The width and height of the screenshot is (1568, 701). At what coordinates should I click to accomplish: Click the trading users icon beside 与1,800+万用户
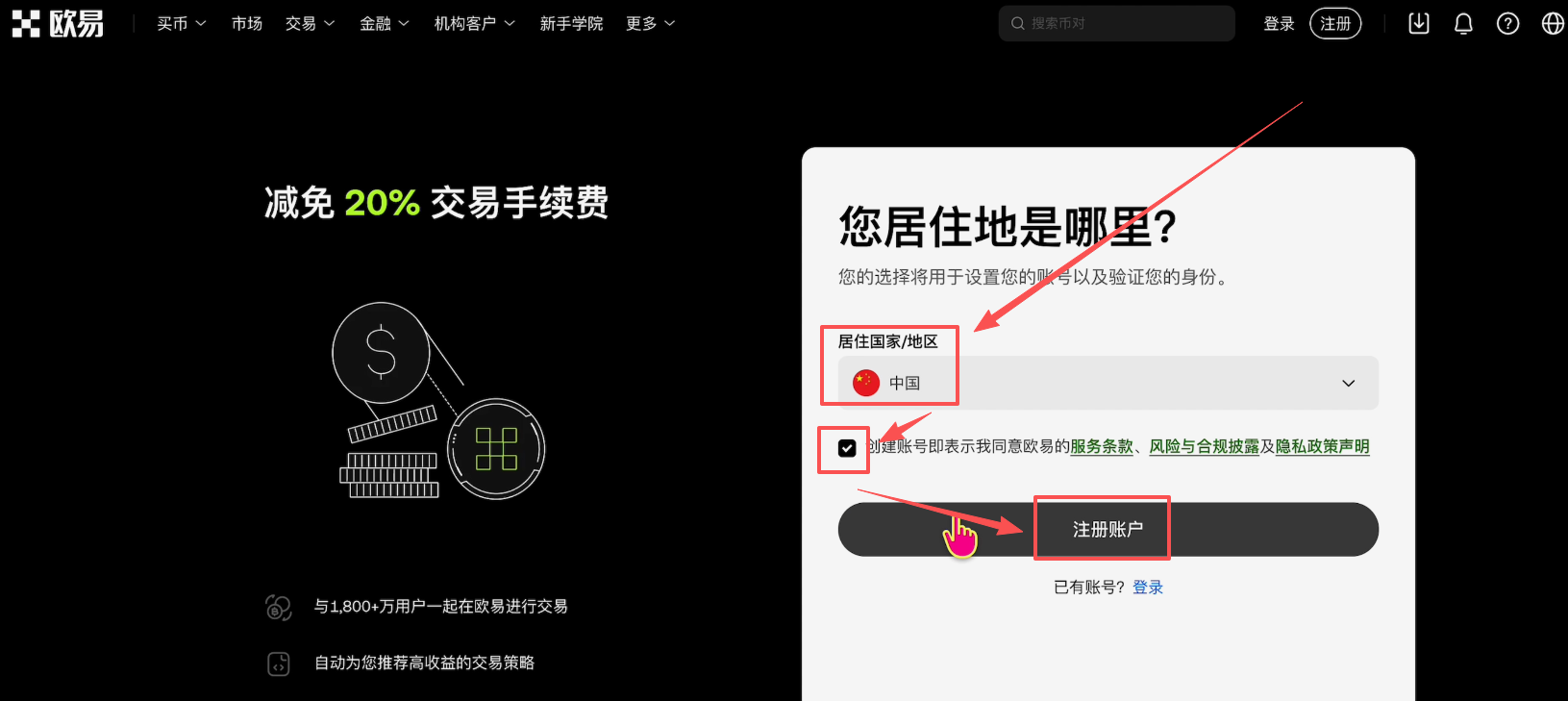tap(279, 607)
